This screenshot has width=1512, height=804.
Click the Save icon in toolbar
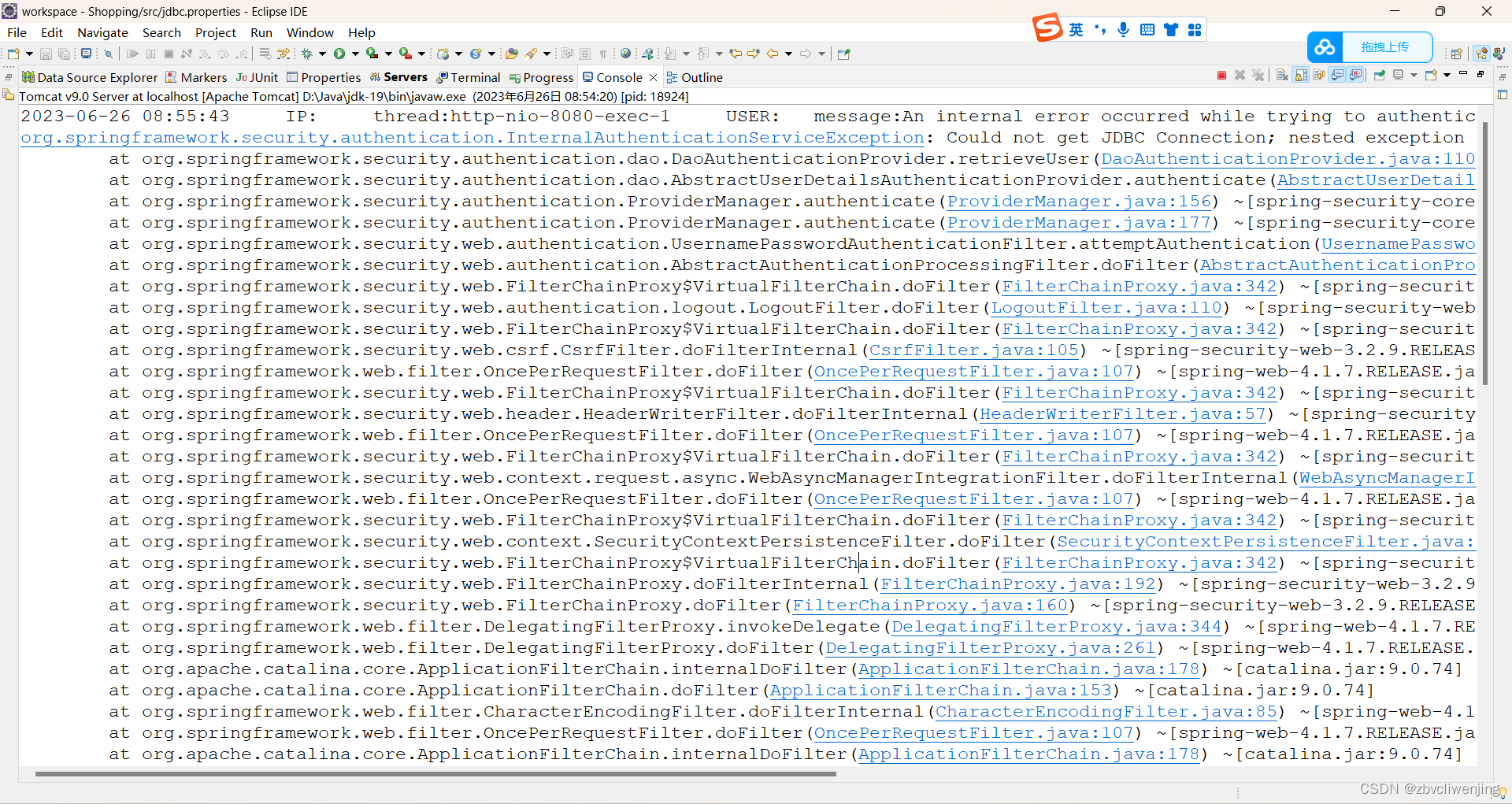46,54
